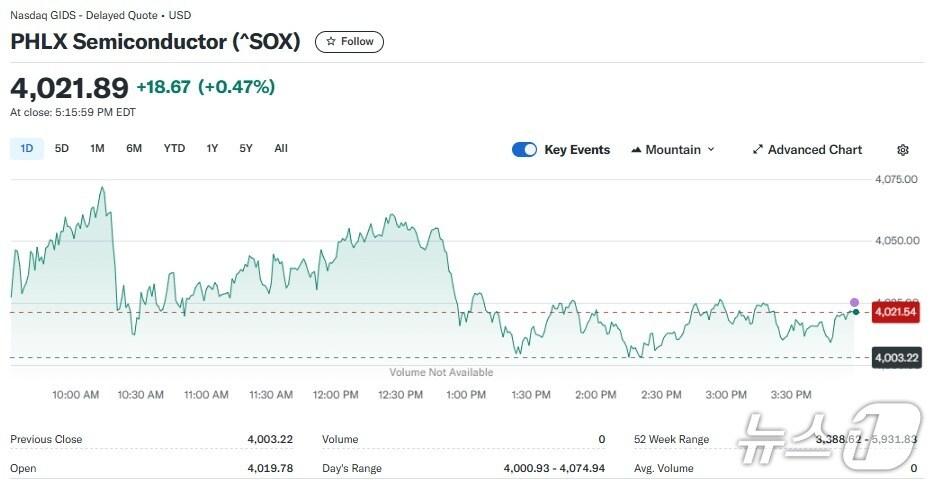Screen dimensions: 935x484
Task: Select the 6M time range
Action: pos(134,149)
